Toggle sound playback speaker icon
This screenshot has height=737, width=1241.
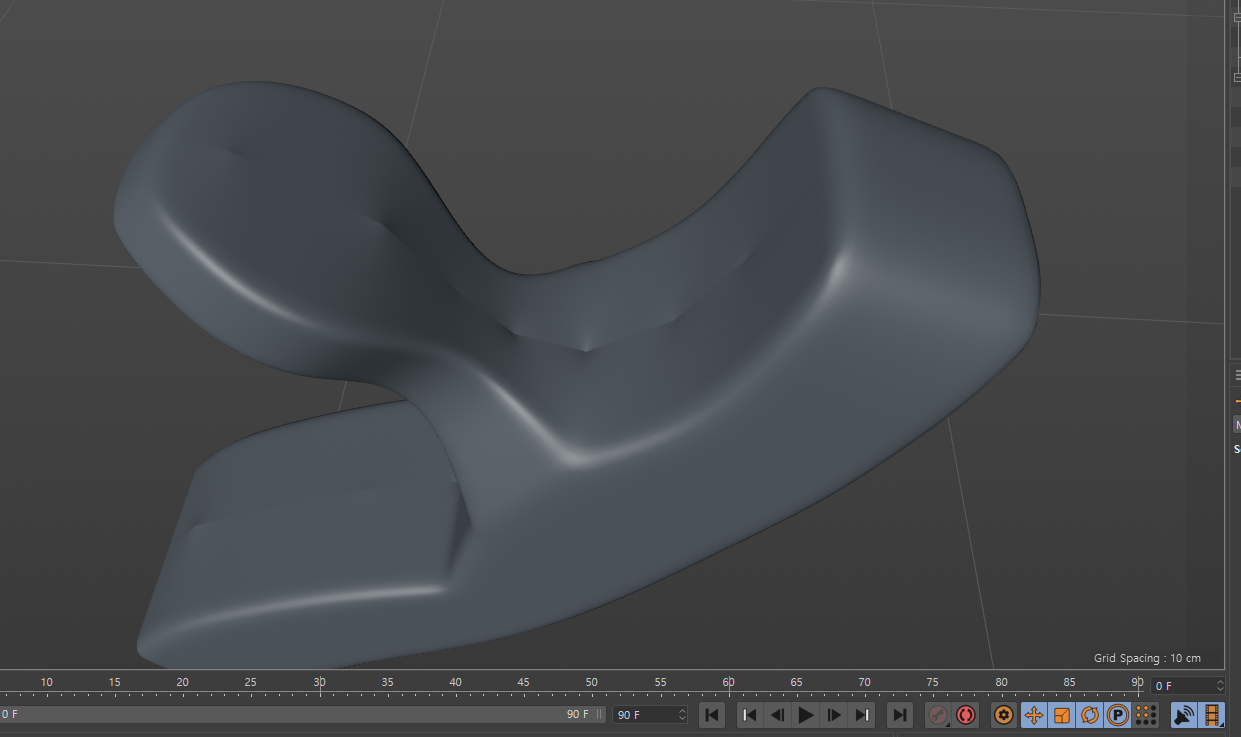click(x=1184, y=715)
